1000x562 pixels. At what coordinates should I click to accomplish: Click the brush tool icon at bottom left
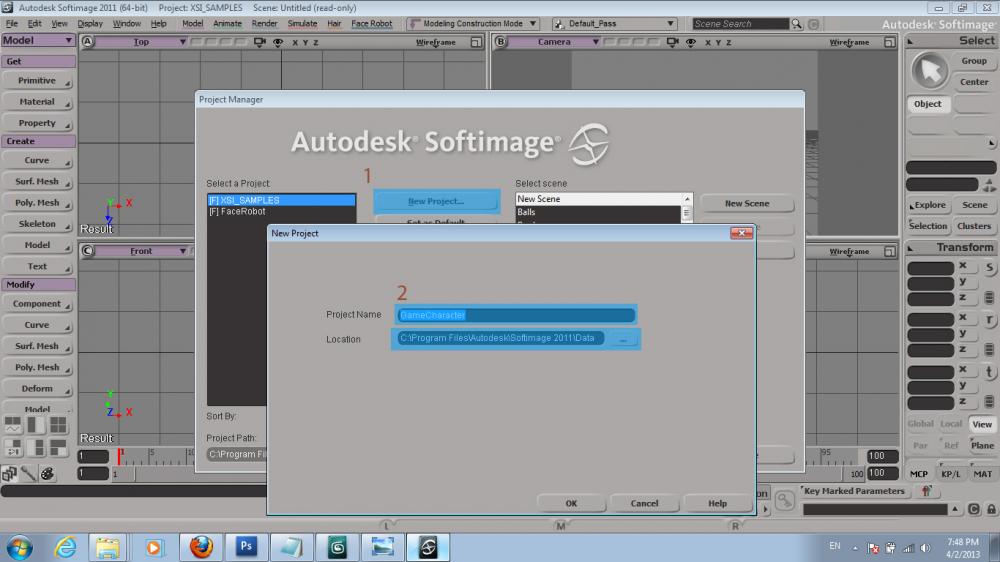coord(28,473)
